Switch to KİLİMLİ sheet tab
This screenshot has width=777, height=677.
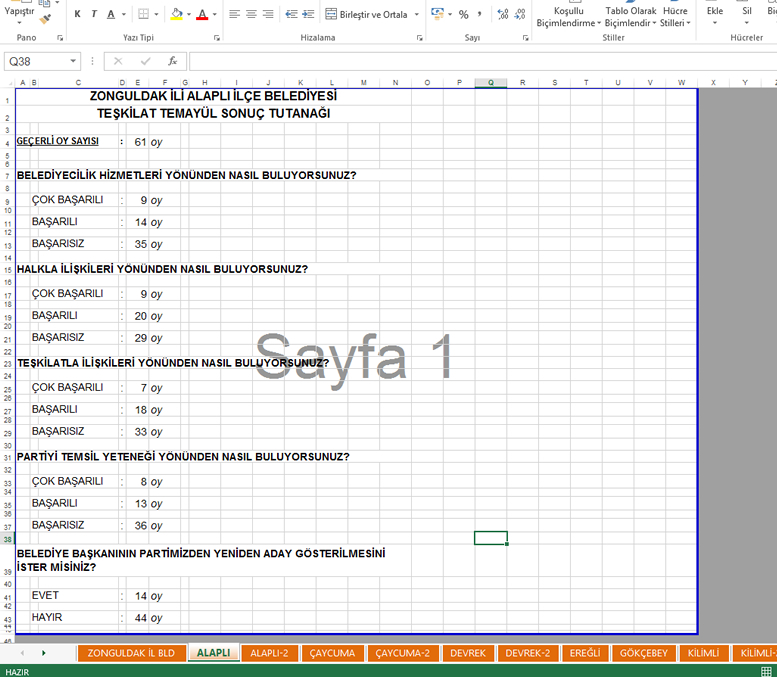coord(703,653)
